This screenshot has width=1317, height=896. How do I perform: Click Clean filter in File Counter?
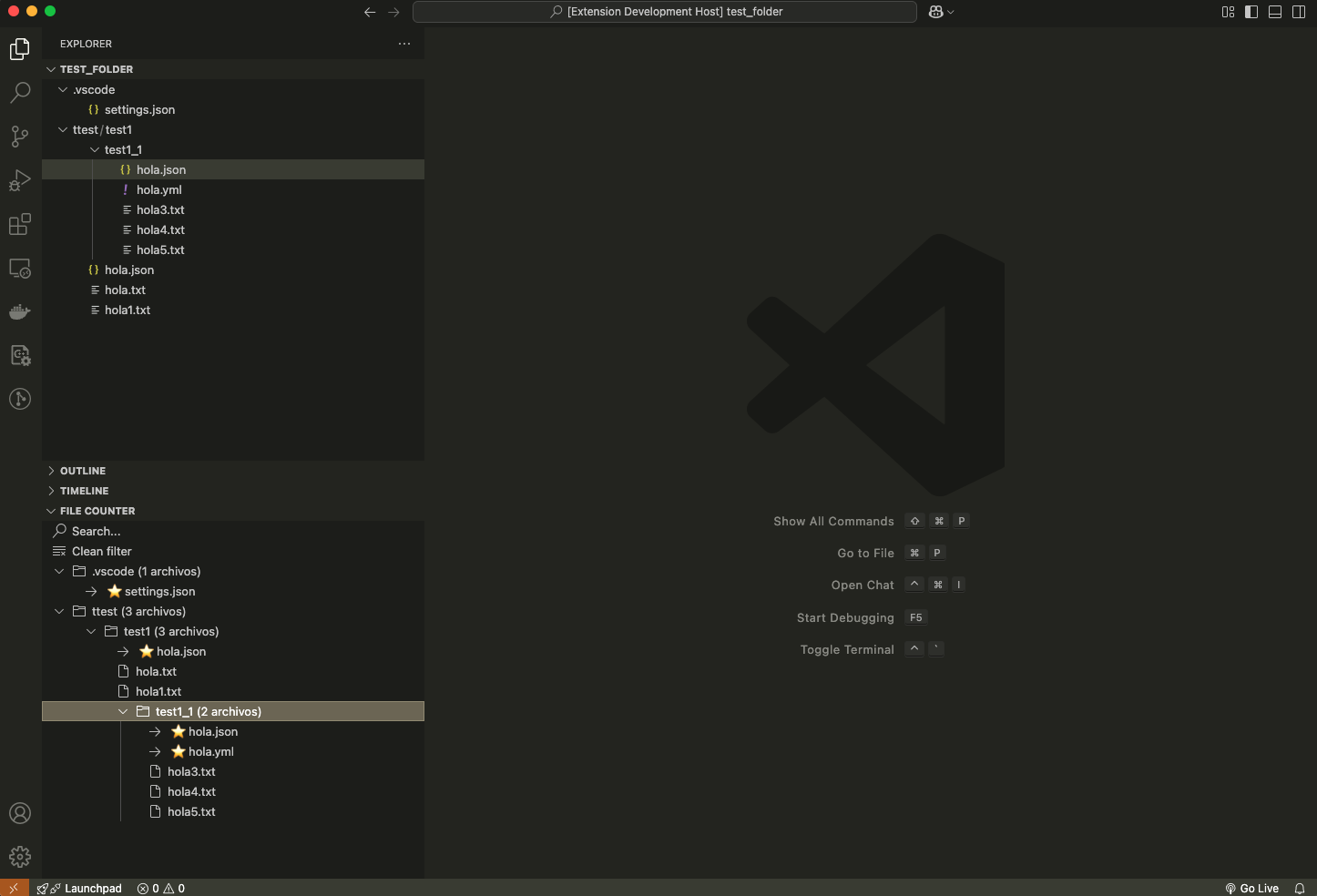click(x=233, y=551)
